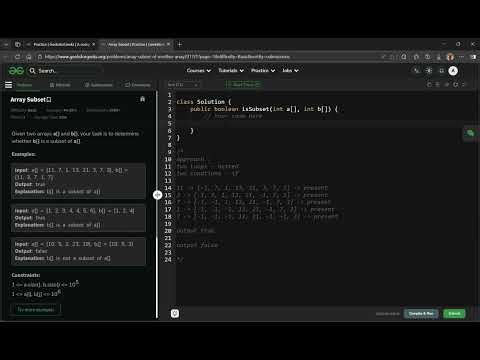Close the Array Subset browser tab
The height and width of the screenshot is (360, 480).
pyautogui.click(x=168, y=44)
